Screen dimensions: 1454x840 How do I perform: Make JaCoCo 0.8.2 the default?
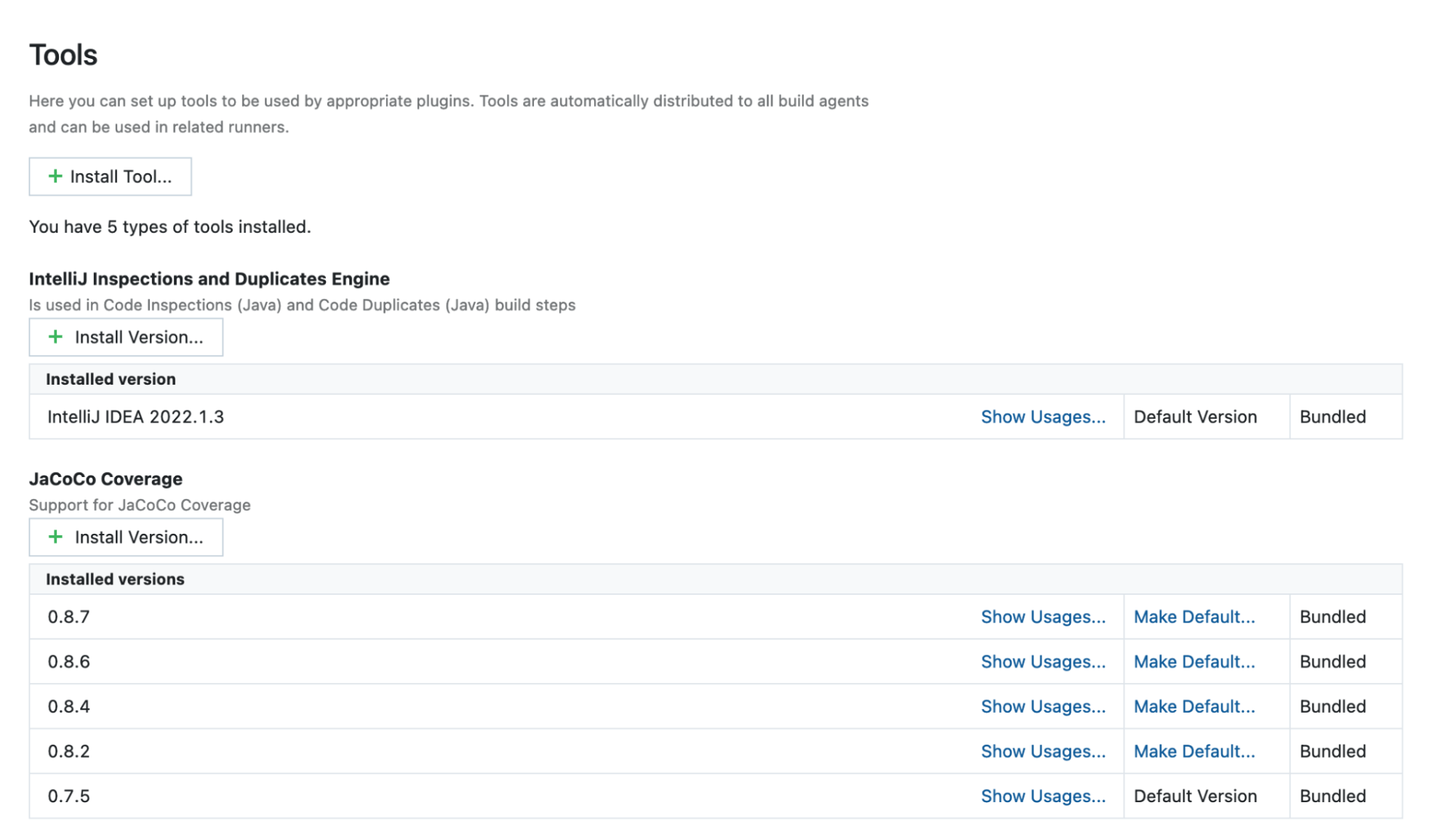click(1194, 751)
